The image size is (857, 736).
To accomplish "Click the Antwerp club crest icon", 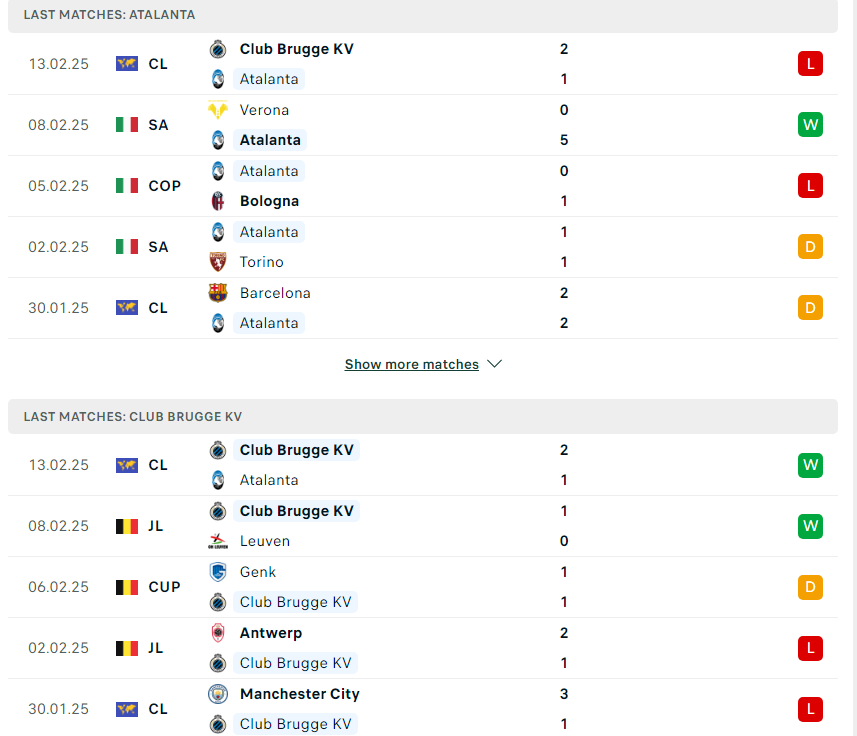I will pos(218,633).
